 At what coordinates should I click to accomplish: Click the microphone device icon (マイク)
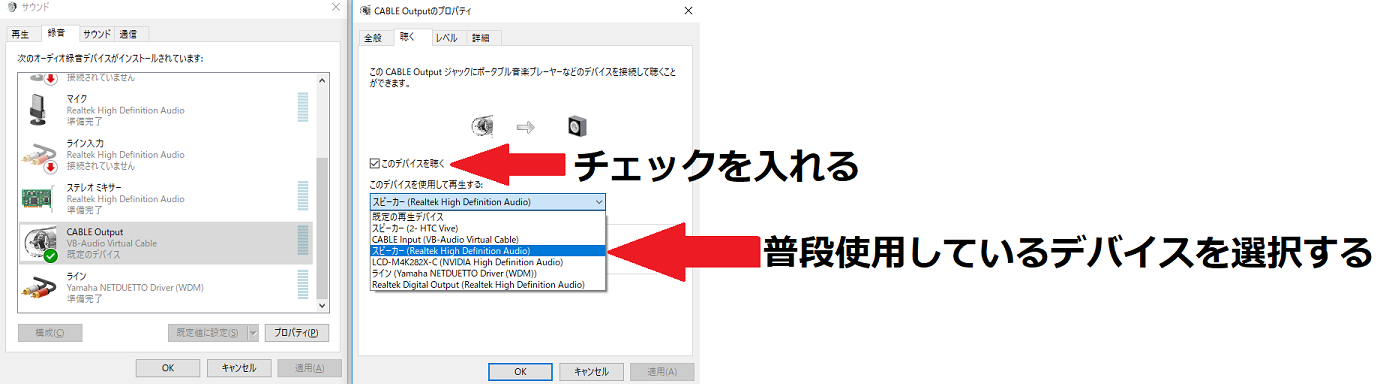pyautogui.click(x=39, y=108)
